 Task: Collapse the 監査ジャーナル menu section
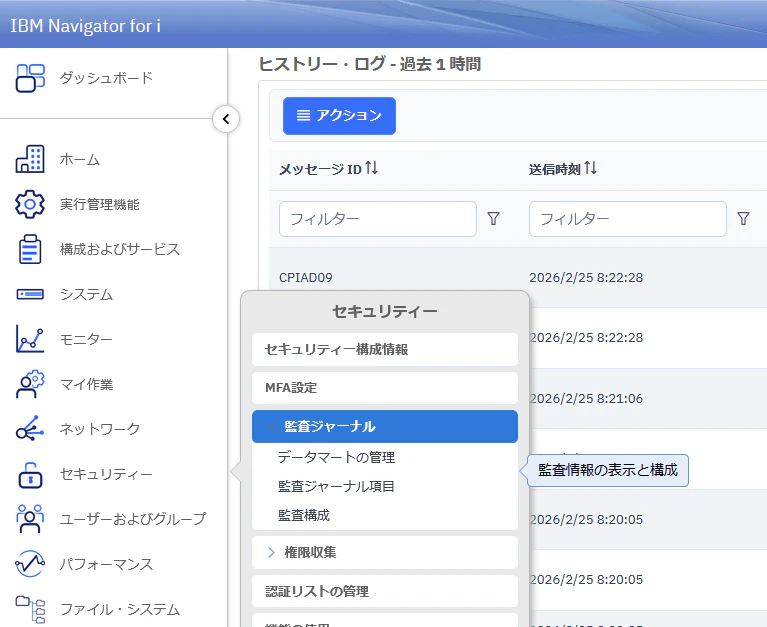click(271, 426)
